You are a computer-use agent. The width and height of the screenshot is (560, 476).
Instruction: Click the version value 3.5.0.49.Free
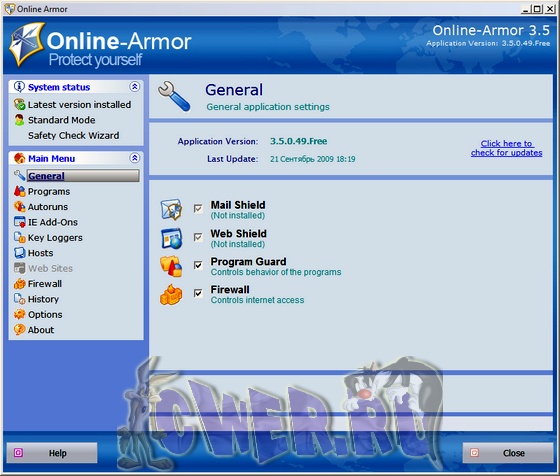pyautogui.click(x=299, y=141)
